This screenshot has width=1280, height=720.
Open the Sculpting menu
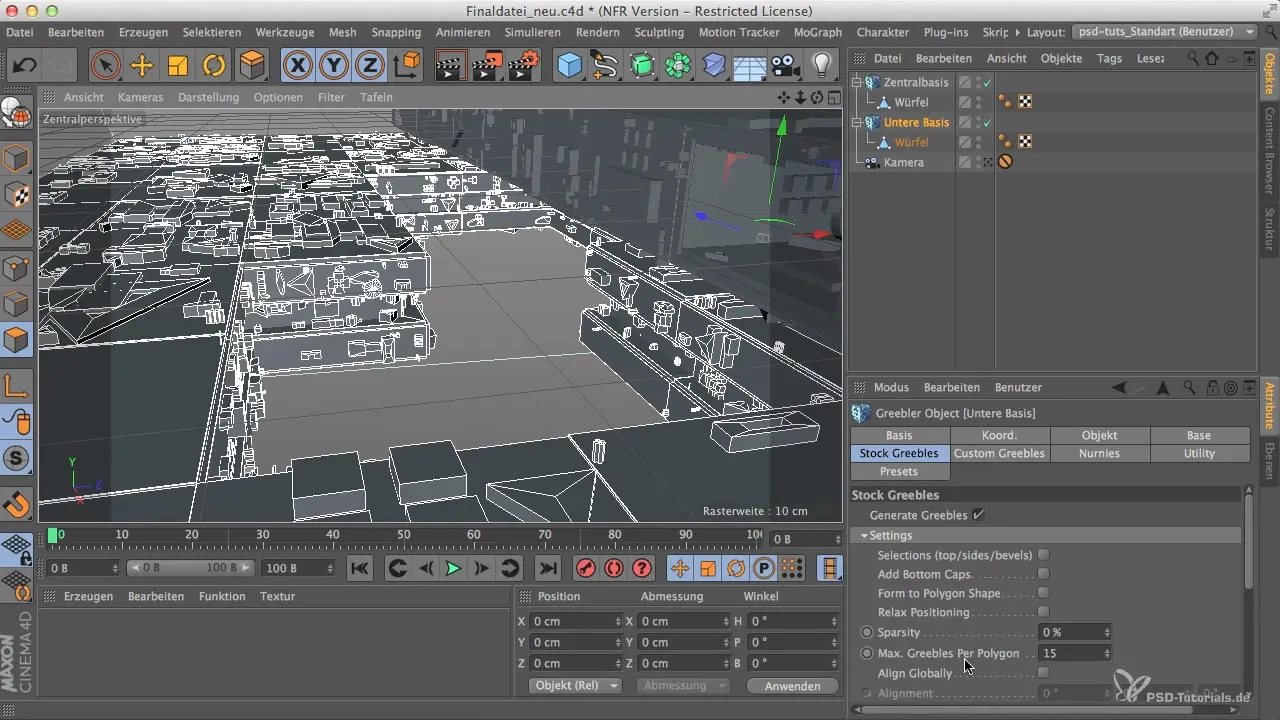(x=659, y=32)
